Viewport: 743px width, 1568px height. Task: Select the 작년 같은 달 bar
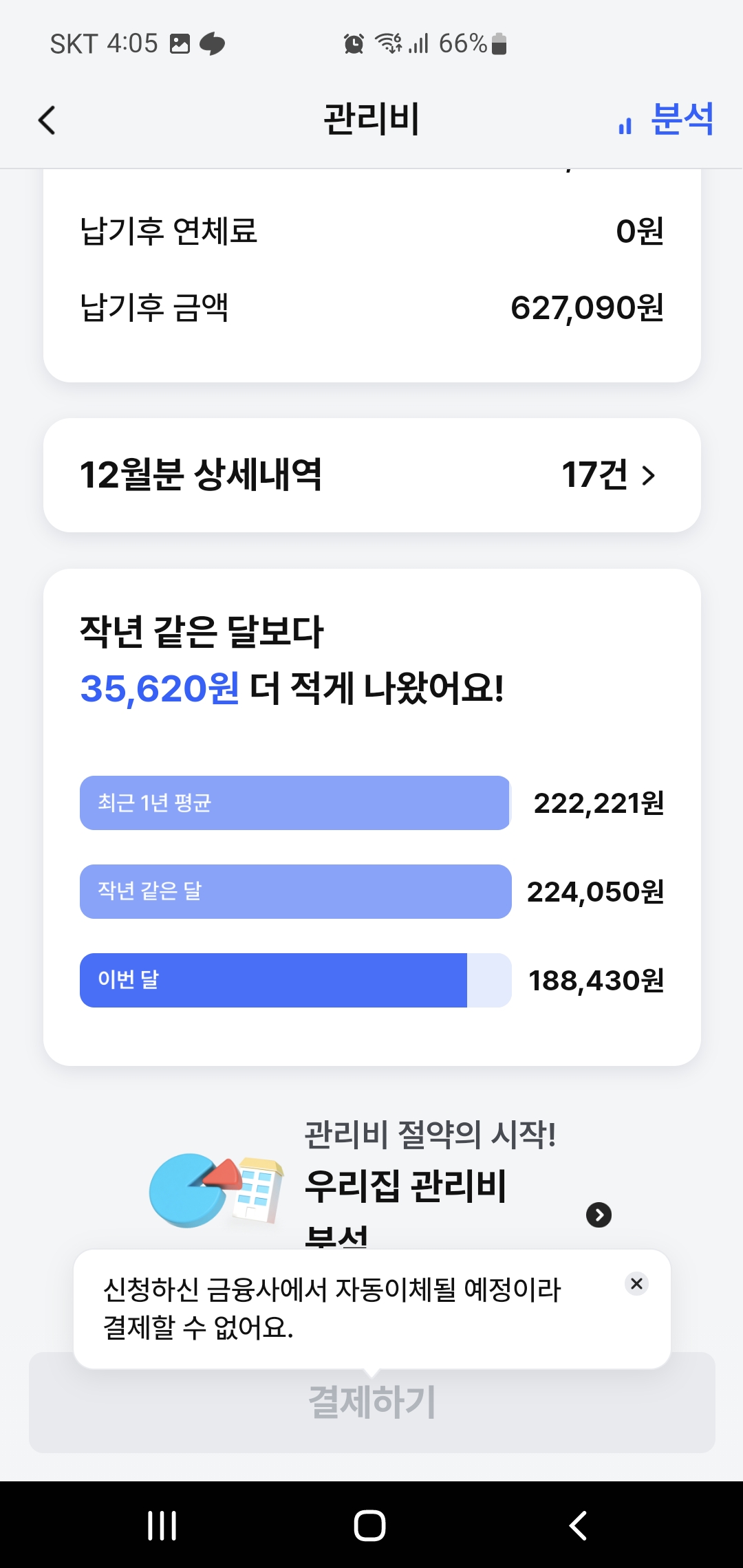[295, 891]
